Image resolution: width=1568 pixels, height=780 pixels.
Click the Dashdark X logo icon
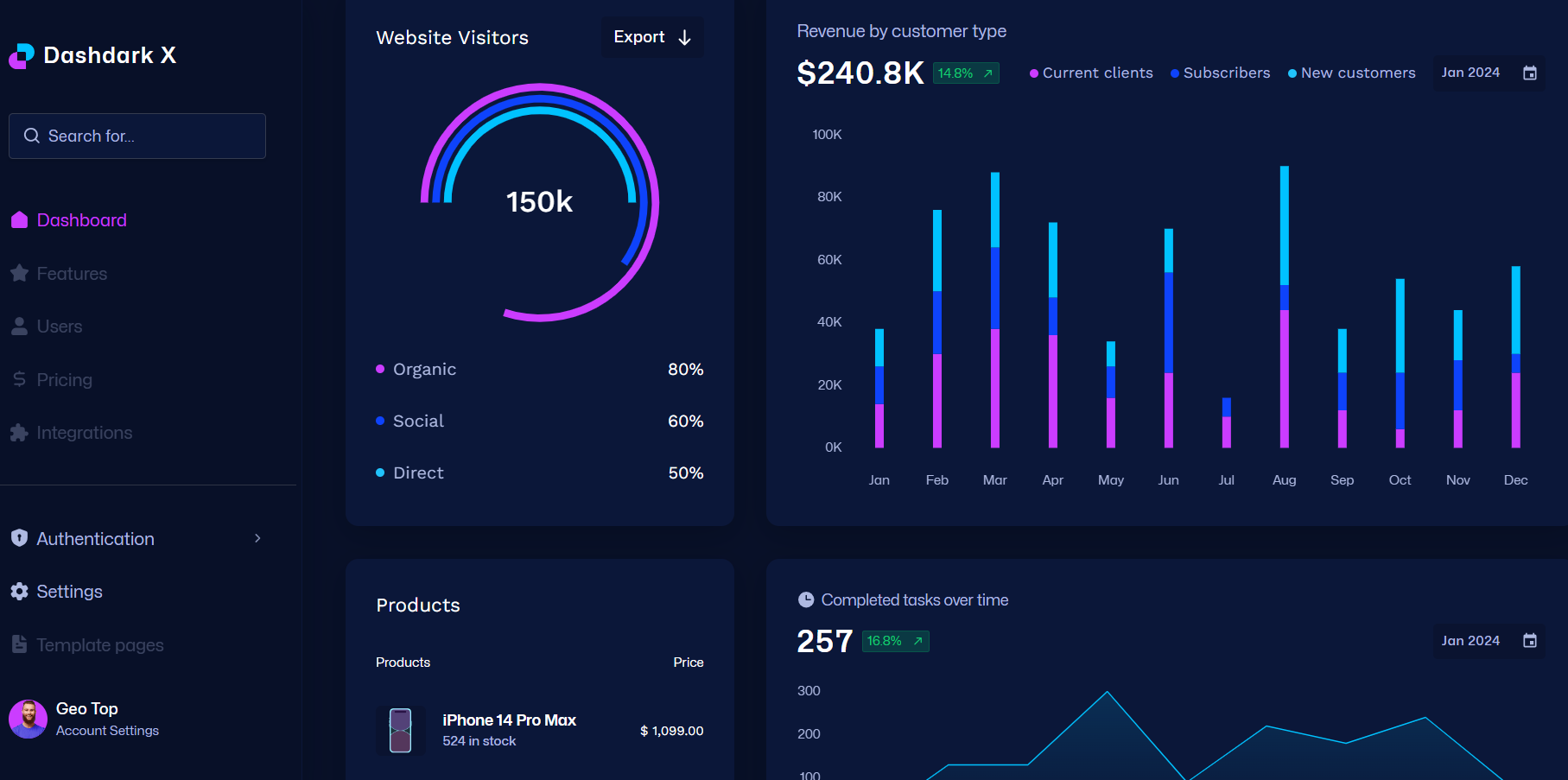(x=22, y=56)
